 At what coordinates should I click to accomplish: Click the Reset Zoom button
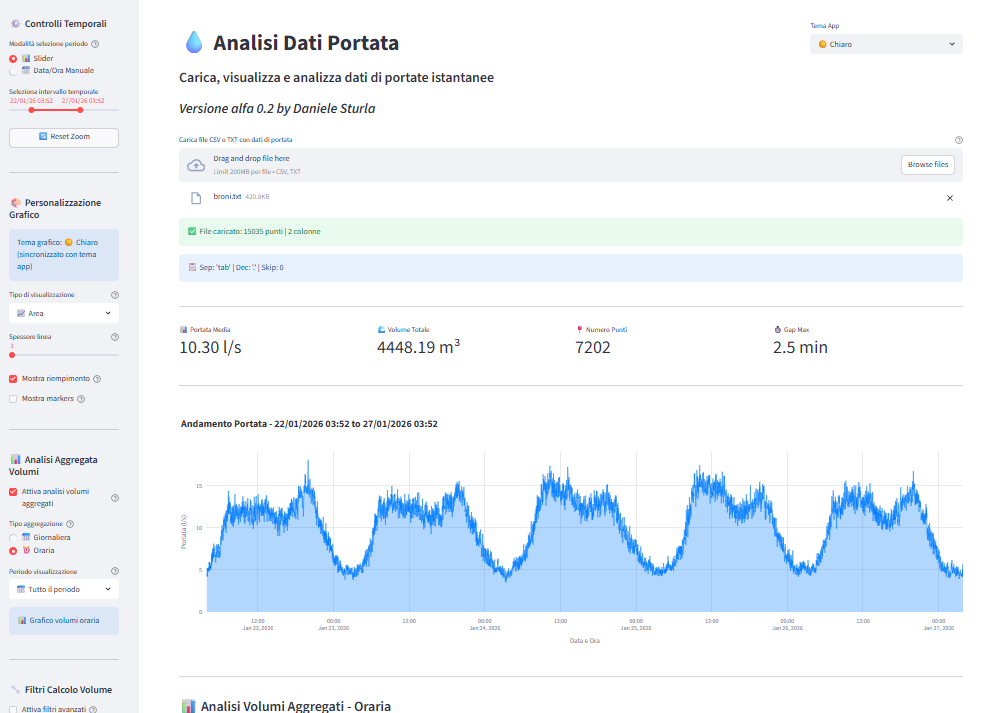click(x=63, y=137)
